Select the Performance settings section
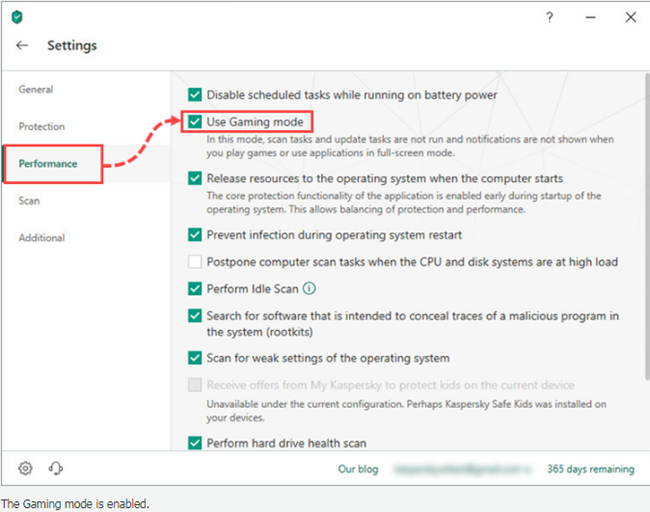The width and height of the screenshot is (650, 512). click(x=48, y=164)
